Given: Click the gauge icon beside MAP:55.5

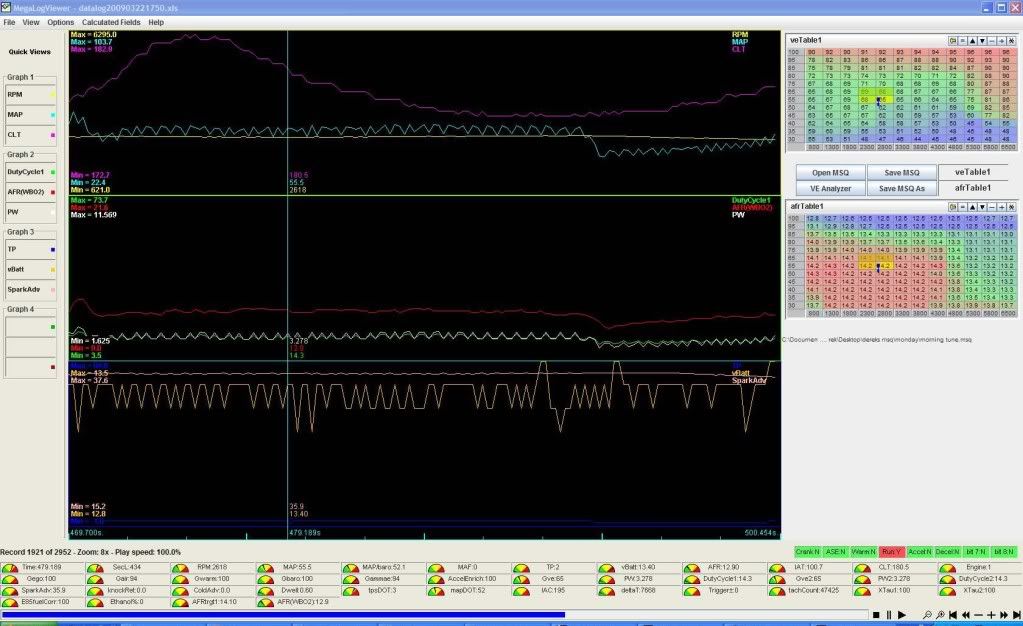Looking at the screenshot, I should click(x=266, y=568).
